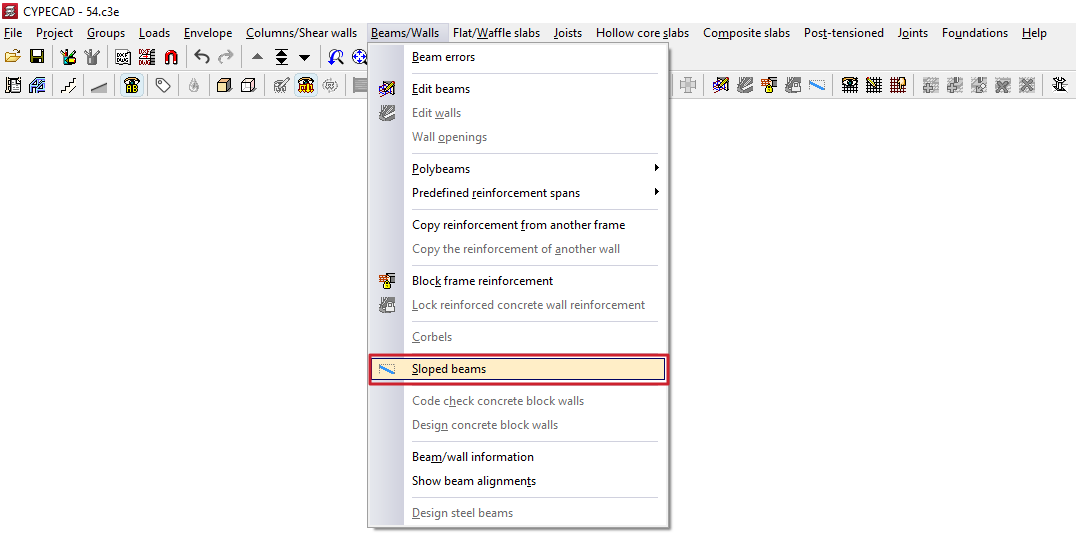Click the redo arrow icon
The image size is (1076, 555).
[x=225, y=57]
